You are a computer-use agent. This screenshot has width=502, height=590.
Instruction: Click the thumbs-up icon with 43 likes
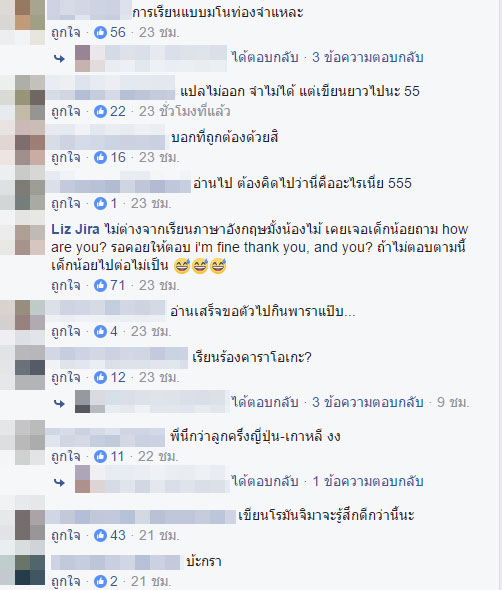pyautogui.click(x=100, y=535)
